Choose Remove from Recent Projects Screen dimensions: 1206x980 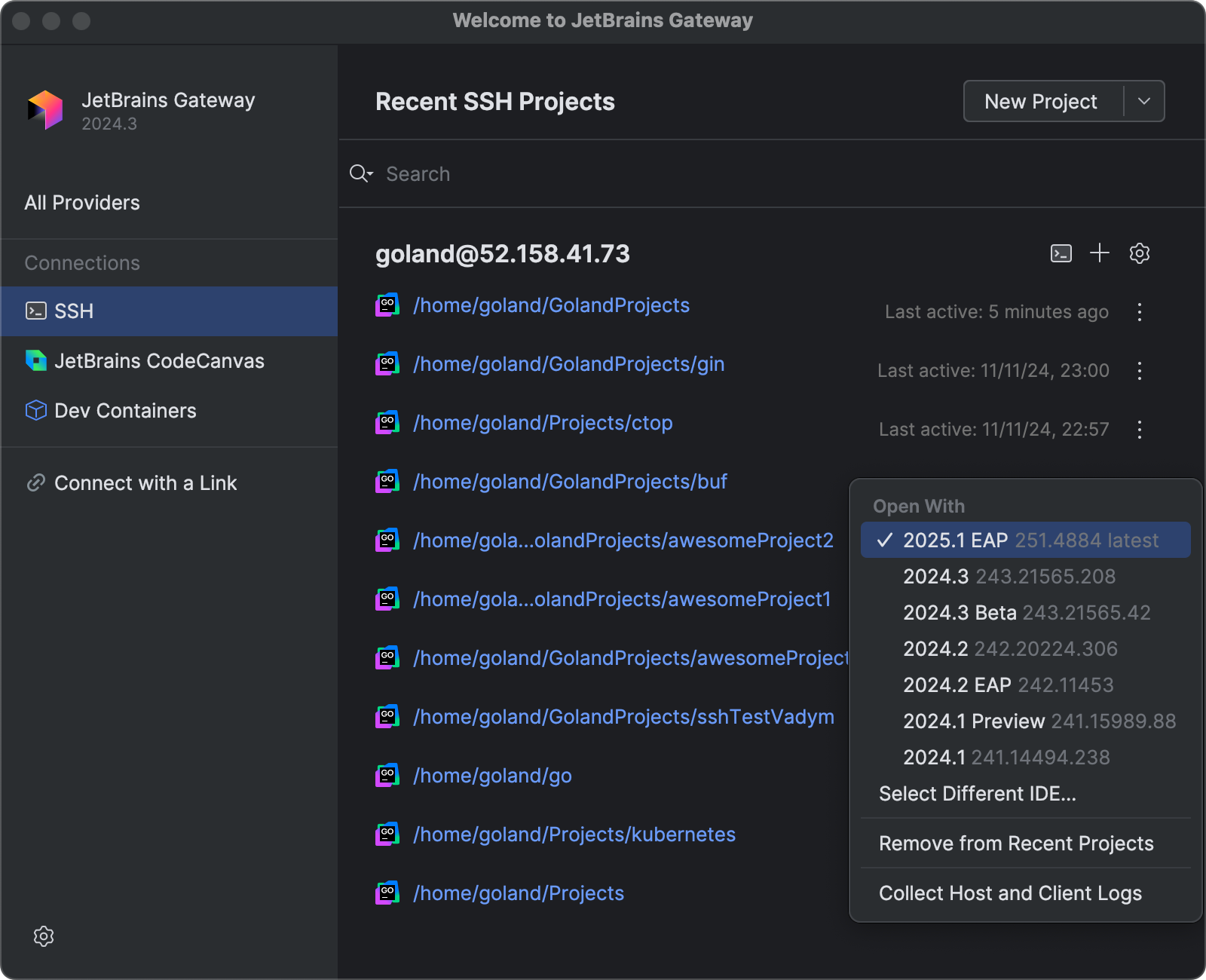[x=1015, y=843]
